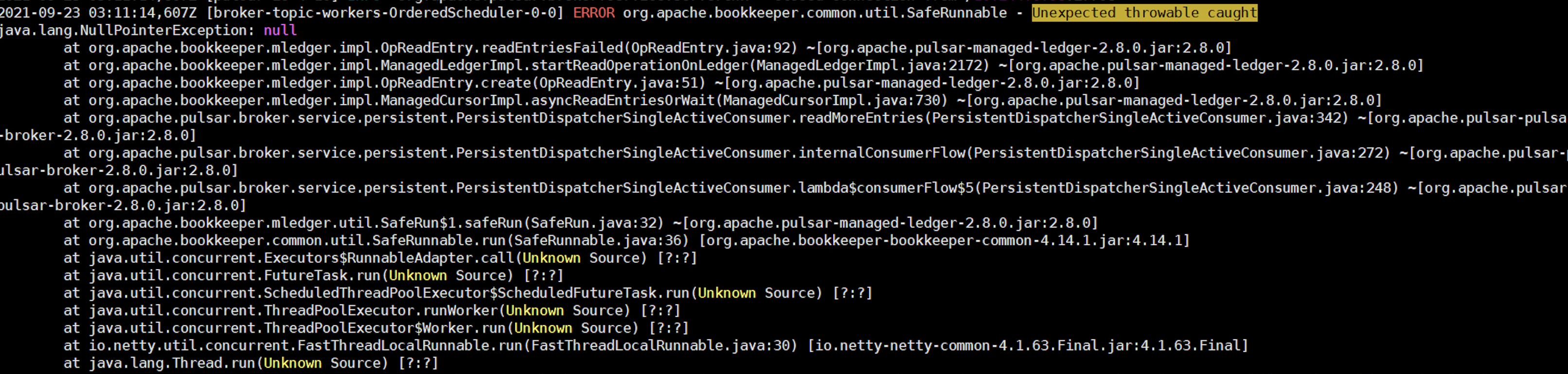Click the thread name broker-topic-workers-OrderedScheduler-0-0
This screenshot has height=374, width=1568.
pos(385,13)
